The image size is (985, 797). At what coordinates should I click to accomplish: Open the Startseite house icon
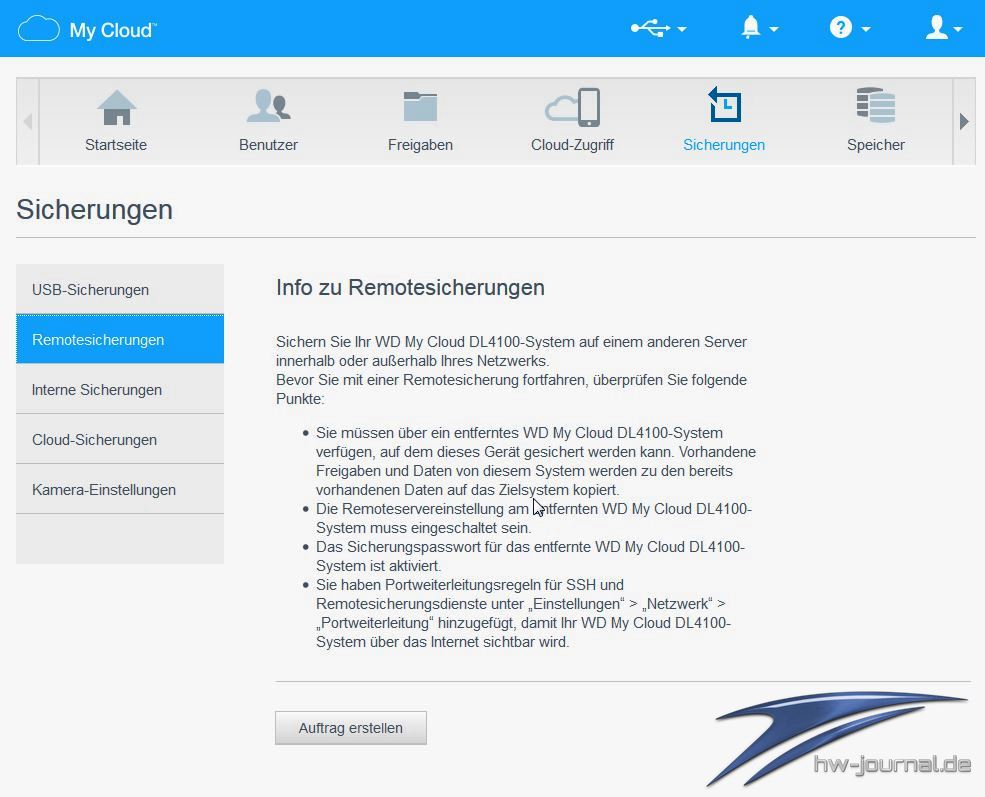point(116,107)
